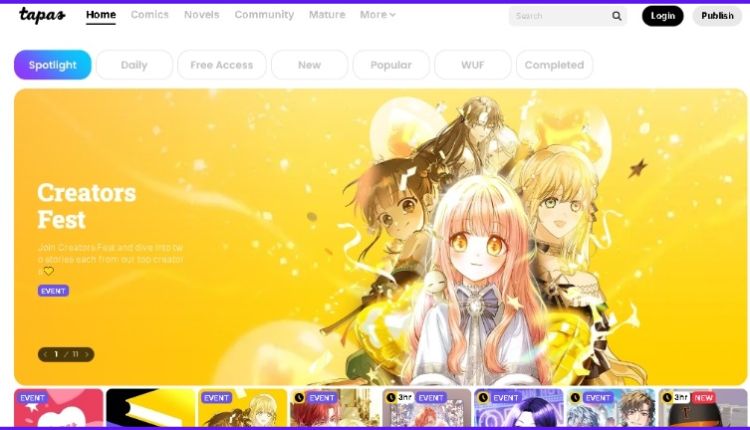Click clock icon on purple-haired character thumbnail
The width and height of the screenshot is (750, 430).
(x=483, y=397)
